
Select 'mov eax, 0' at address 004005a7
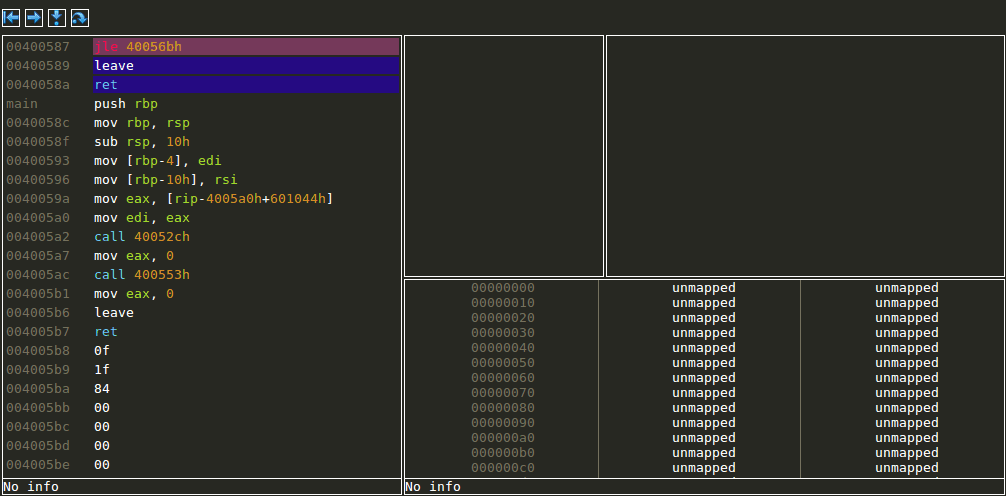coord(134,256)
